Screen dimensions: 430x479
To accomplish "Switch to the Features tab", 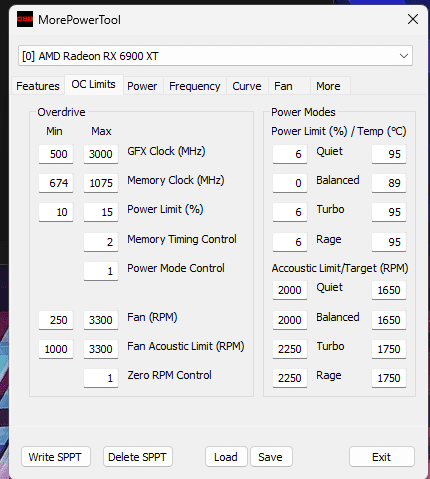I will pyautogui.click(x=38, y=86).
